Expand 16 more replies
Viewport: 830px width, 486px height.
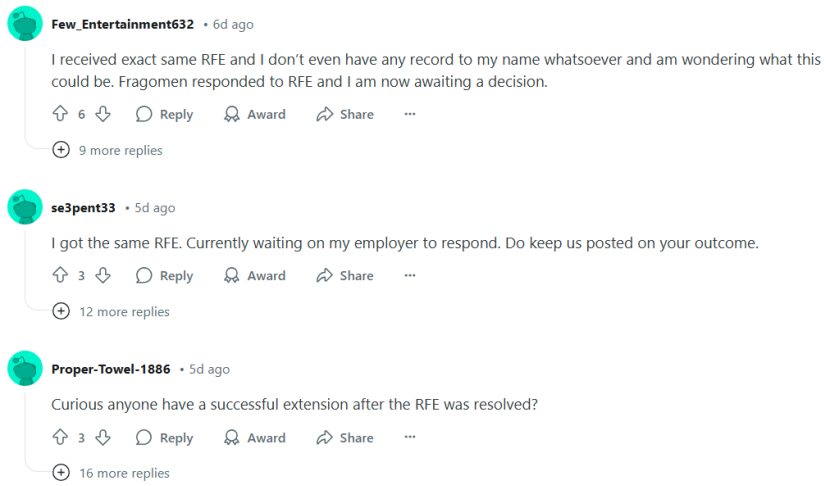coord(111,473)
